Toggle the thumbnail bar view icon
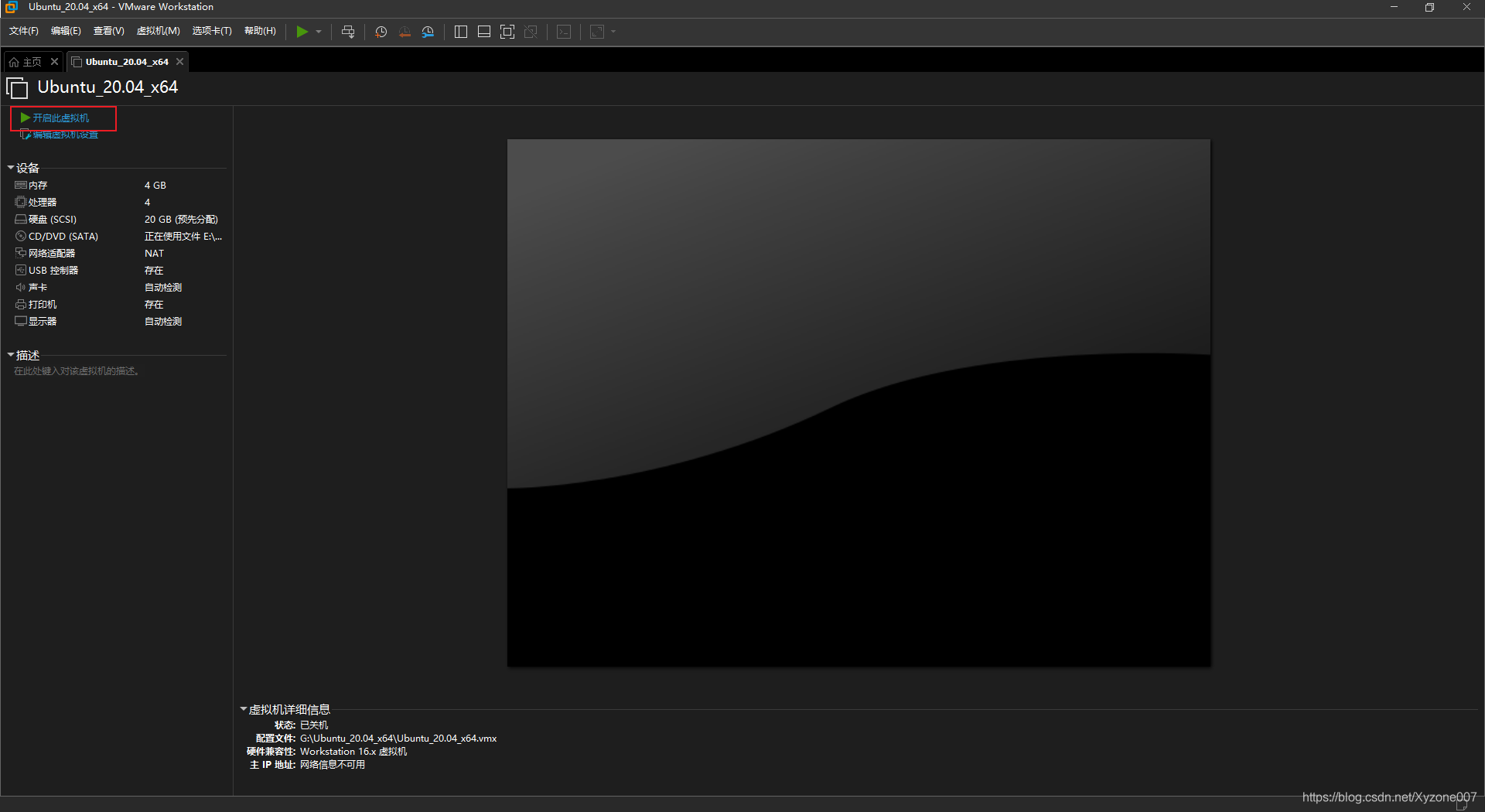Screen dimensions: 1485x812 [x=484, y=32]
